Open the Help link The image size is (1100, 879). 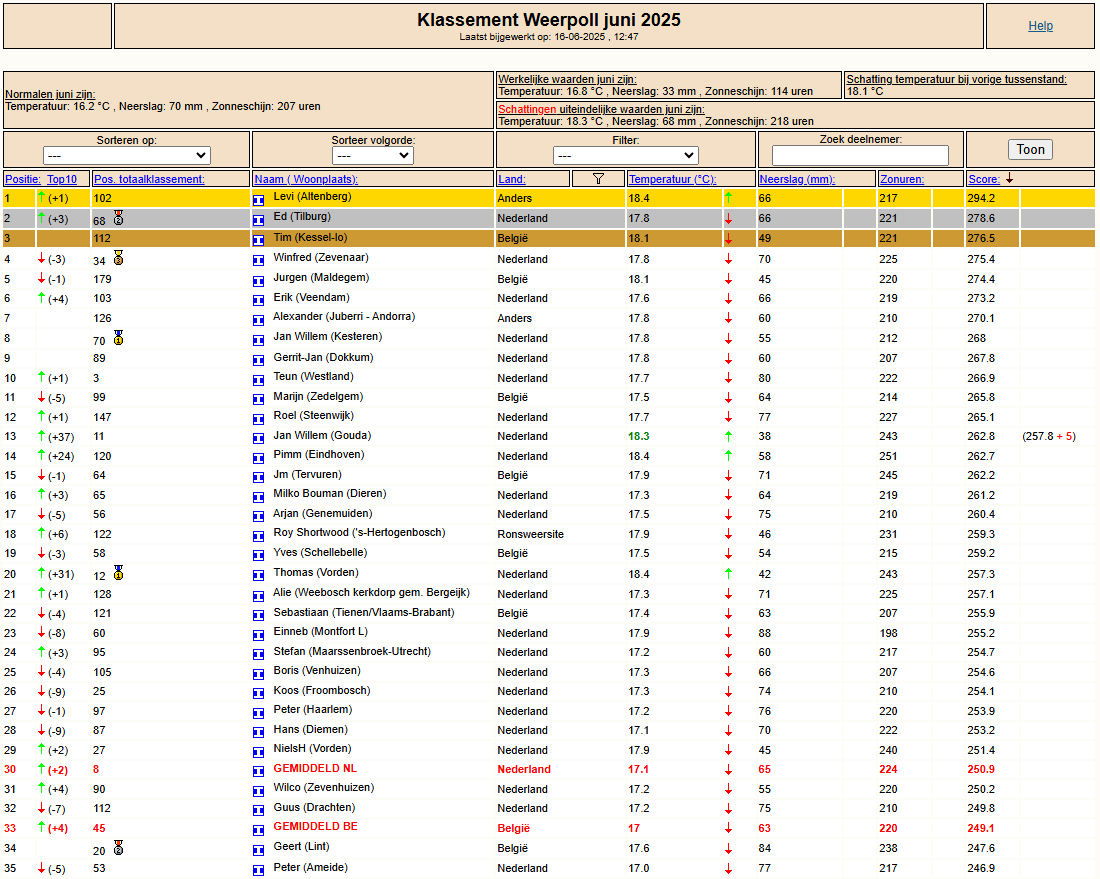point(1040,26)
